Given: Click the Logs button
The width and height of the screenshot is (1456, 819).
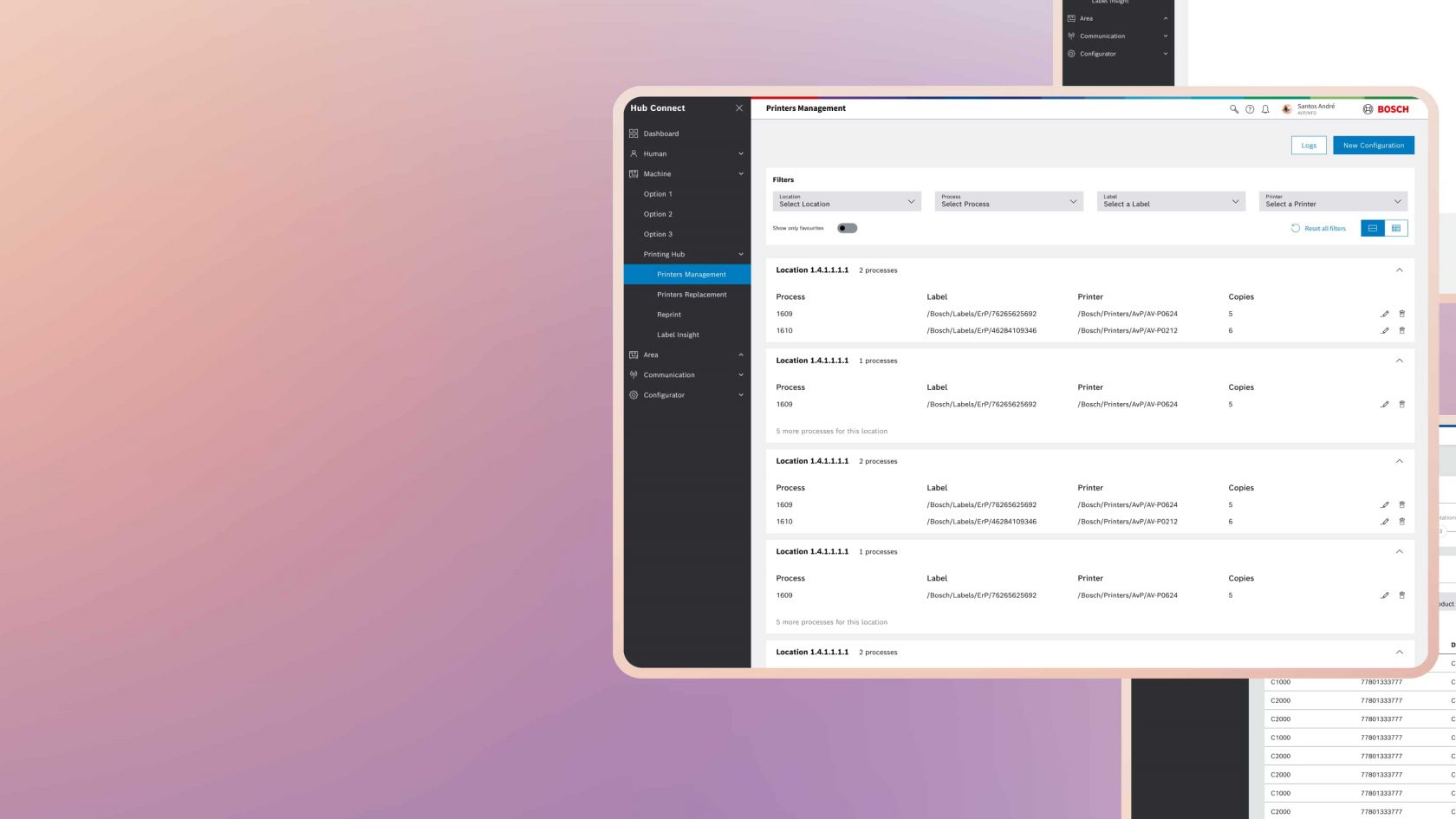Looking at the screenshot, I should pyautogui.click(x=1309, y=146).
